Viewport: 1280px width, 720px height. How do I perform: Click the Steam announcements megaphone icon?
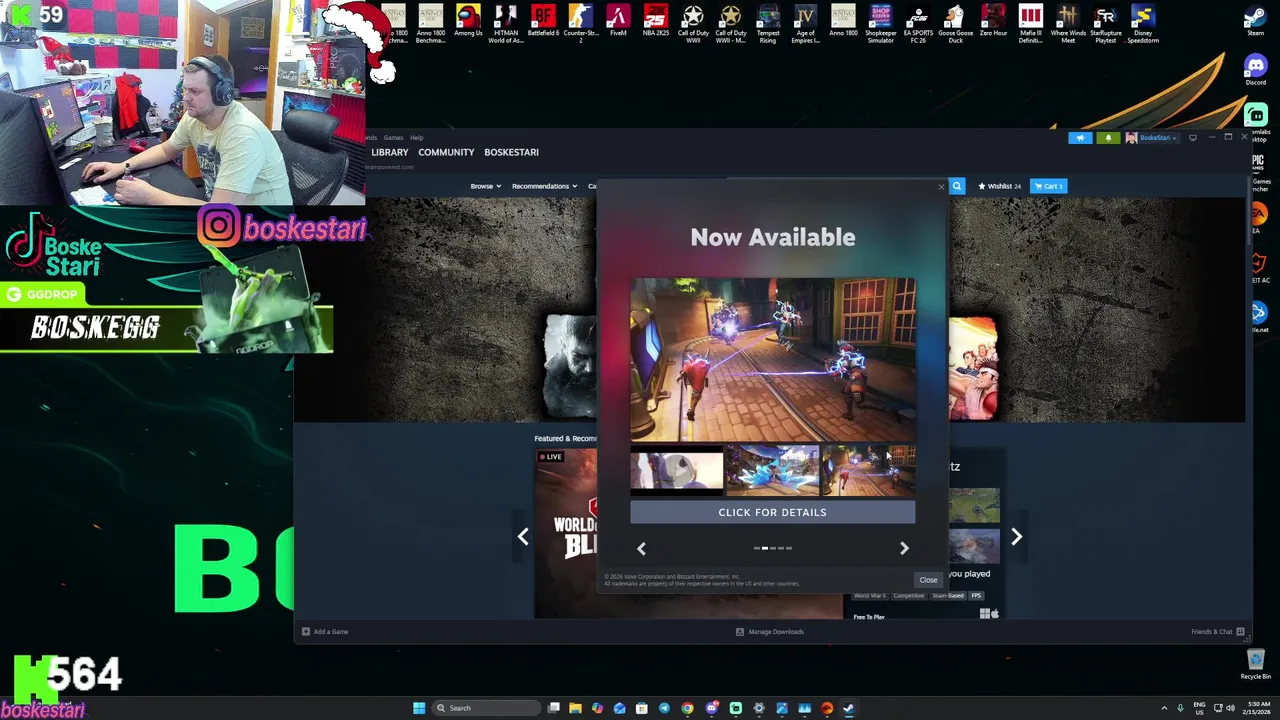[x=1080, y=138]
